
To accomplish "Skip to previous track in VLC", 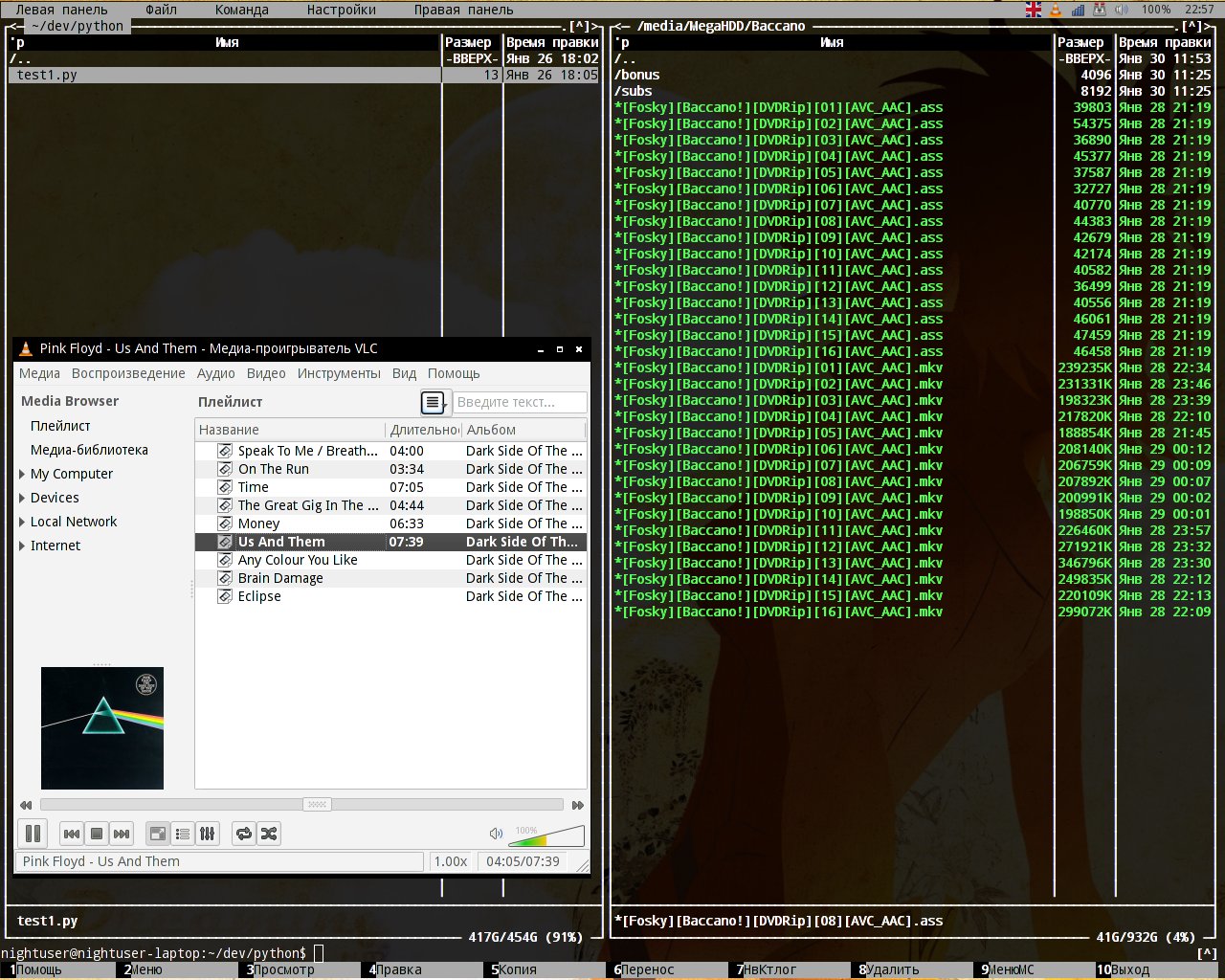I will pyautogui.click(x=72, y=834).
